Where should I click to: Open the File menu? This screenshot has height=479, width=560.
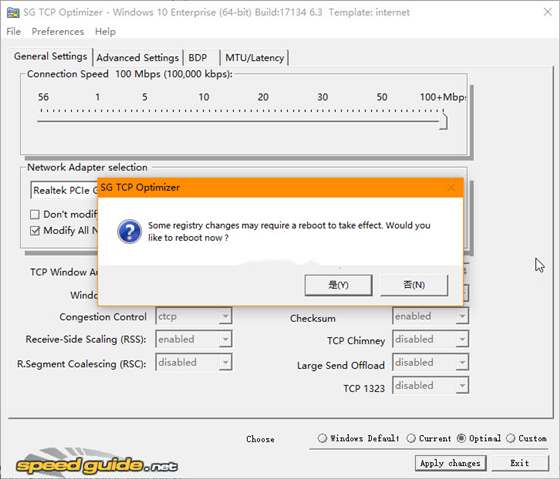(x=14, y=31)
